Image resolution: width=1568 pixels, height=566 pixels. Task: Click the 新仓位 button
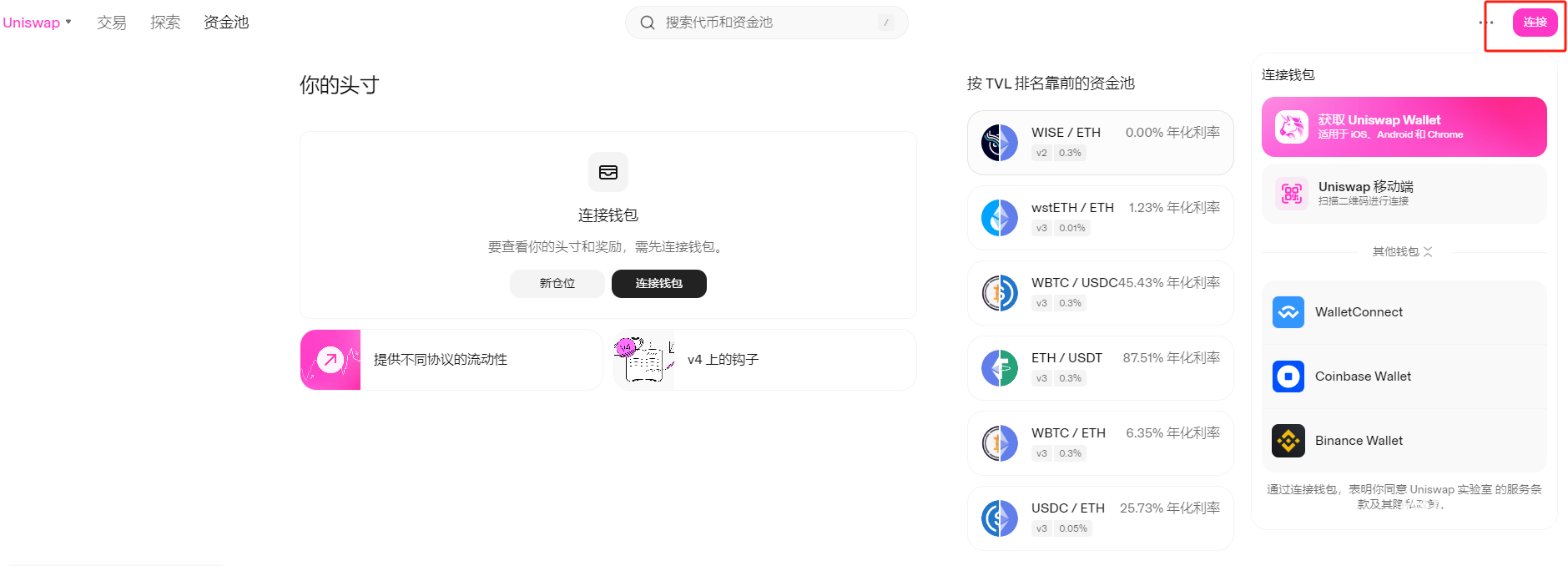[x=557, y=284]
